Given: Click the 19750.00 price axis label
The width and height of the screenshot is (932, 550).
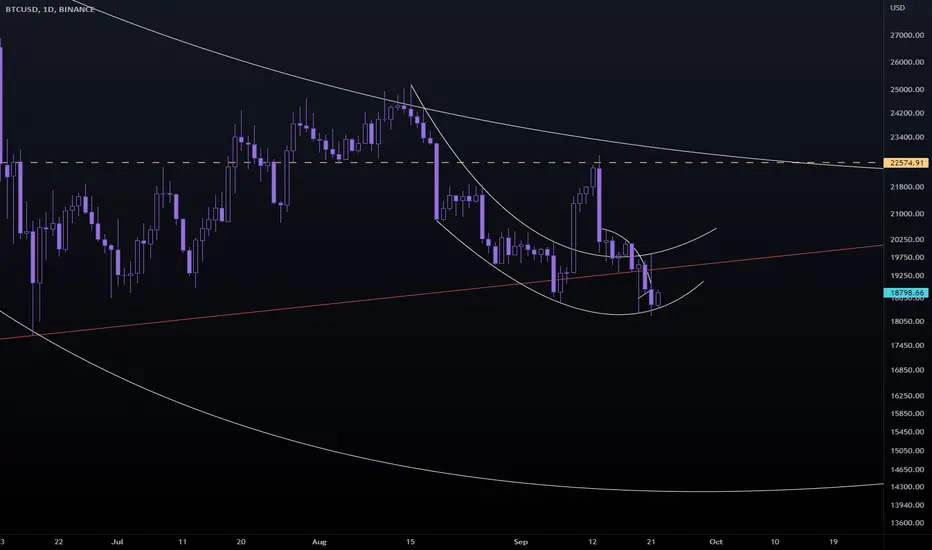Looking at the screenshot, I should pos(907,257).
